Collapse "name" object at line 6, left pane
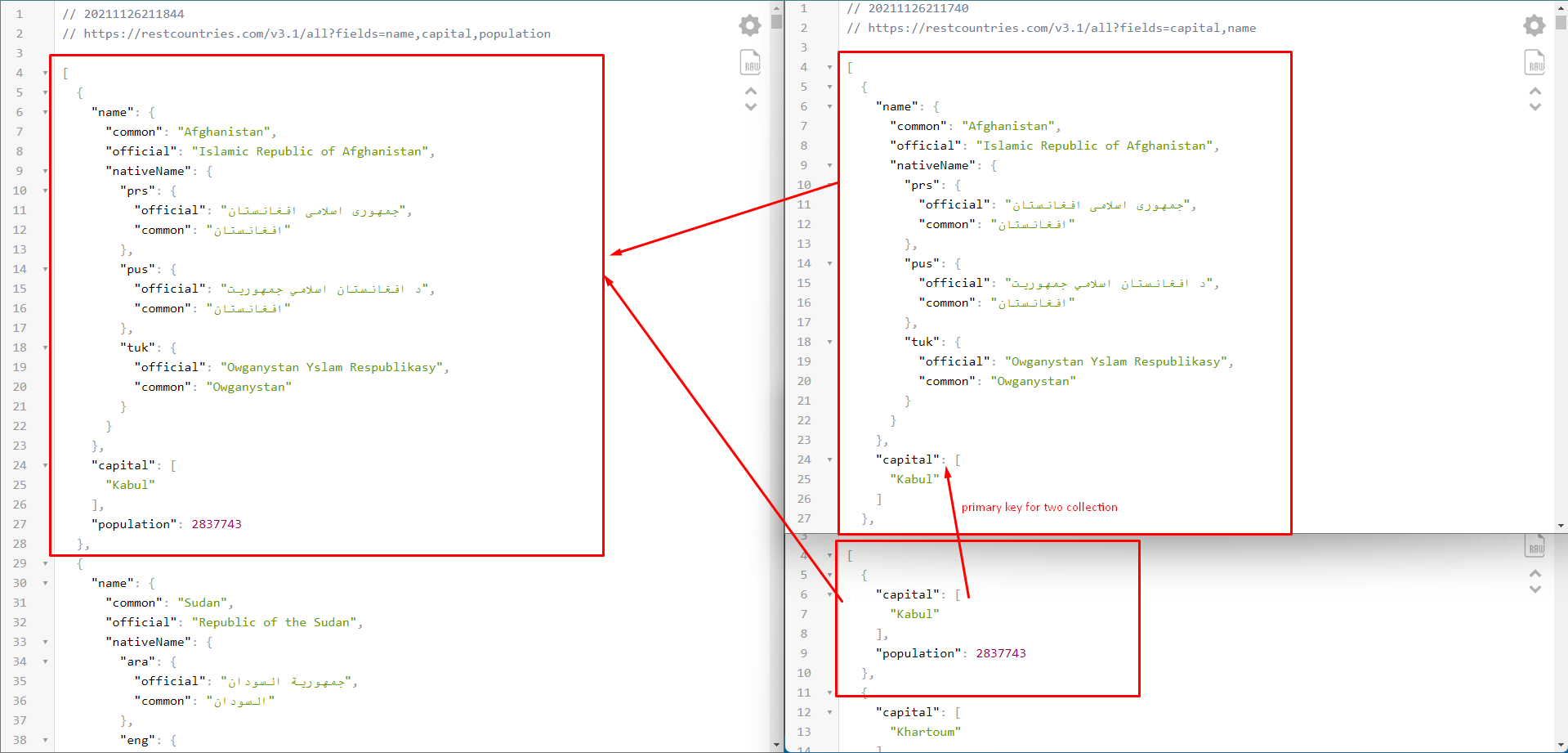This screenshot has height=753, width=1568. point(45,112)
